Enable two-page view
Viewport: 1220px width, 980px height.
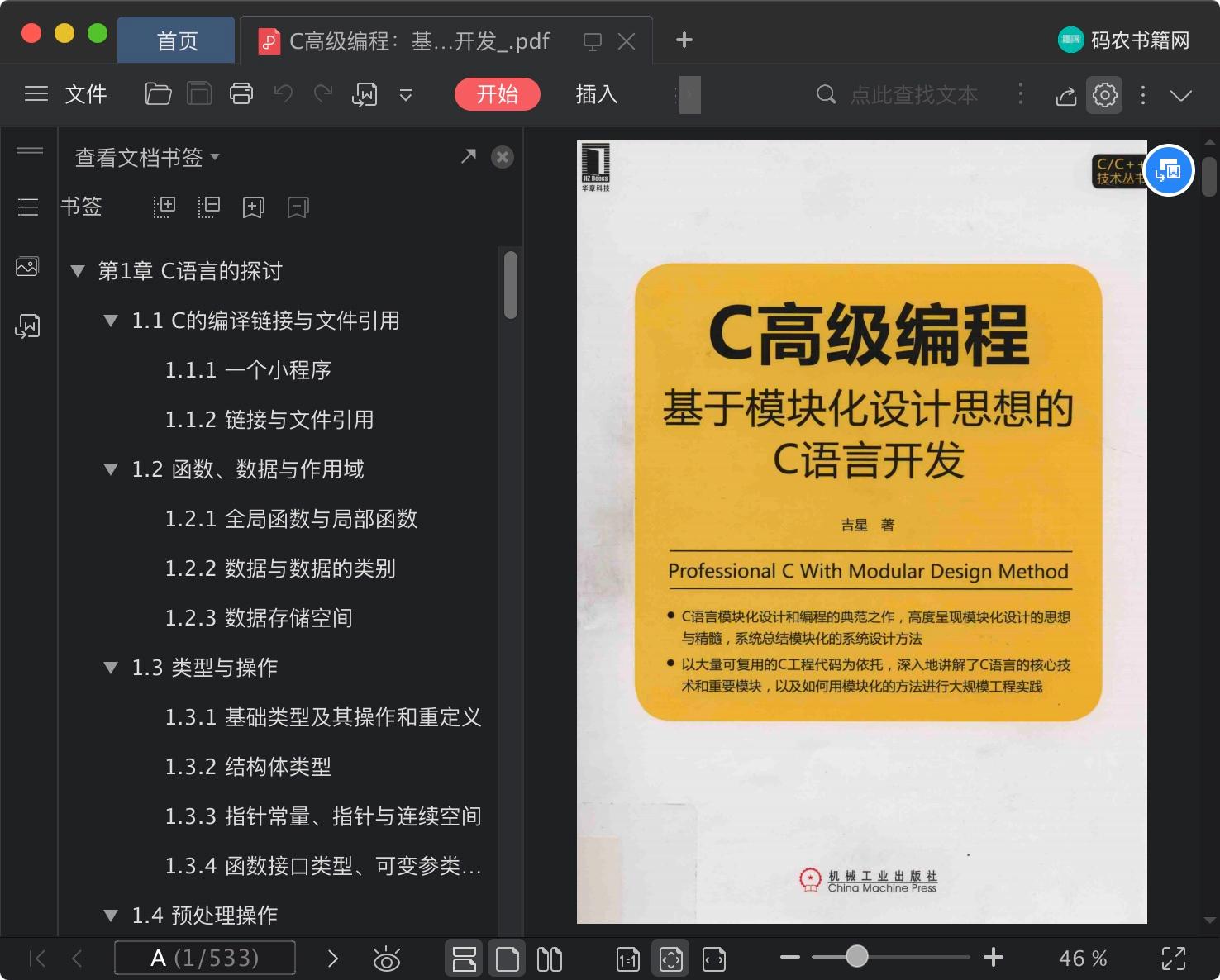[550, 959]
